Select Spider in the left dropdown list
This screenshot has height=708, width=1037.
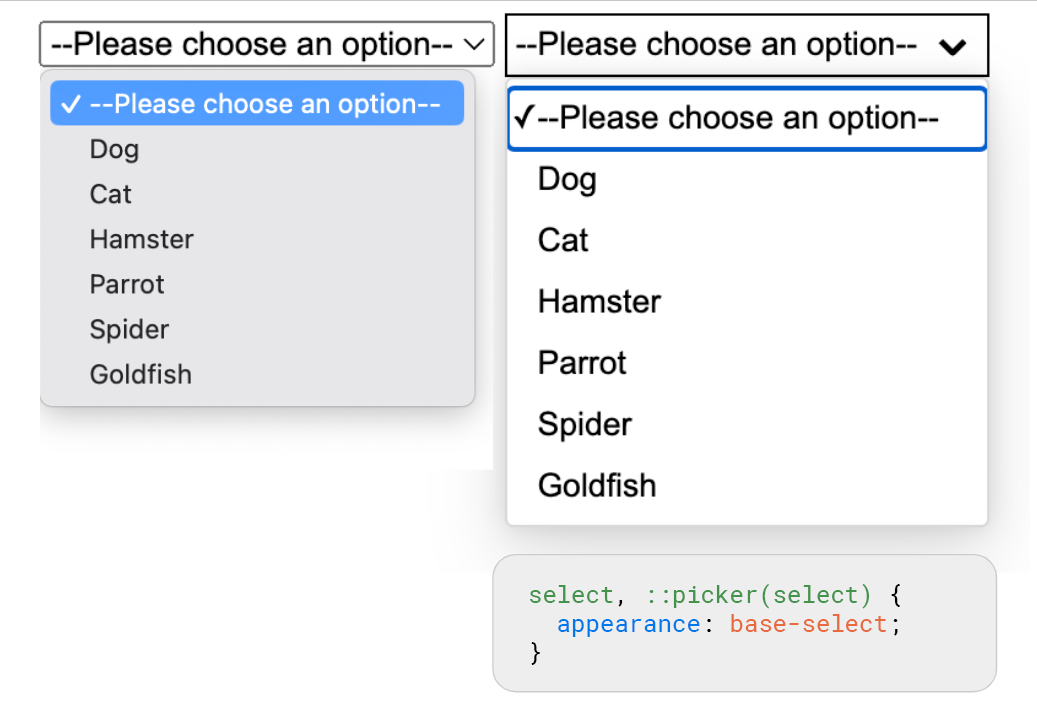tap(129, 329)
